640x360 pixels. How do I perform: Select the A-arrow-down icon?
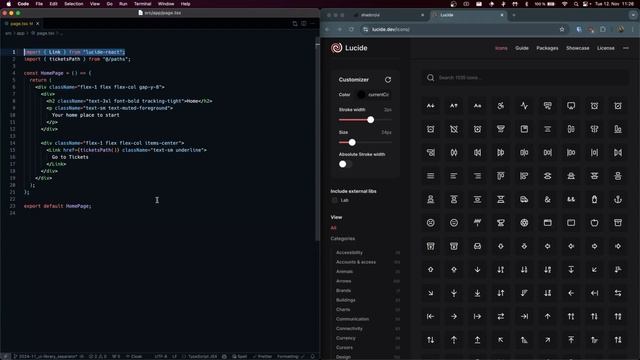tap(431, 106)
